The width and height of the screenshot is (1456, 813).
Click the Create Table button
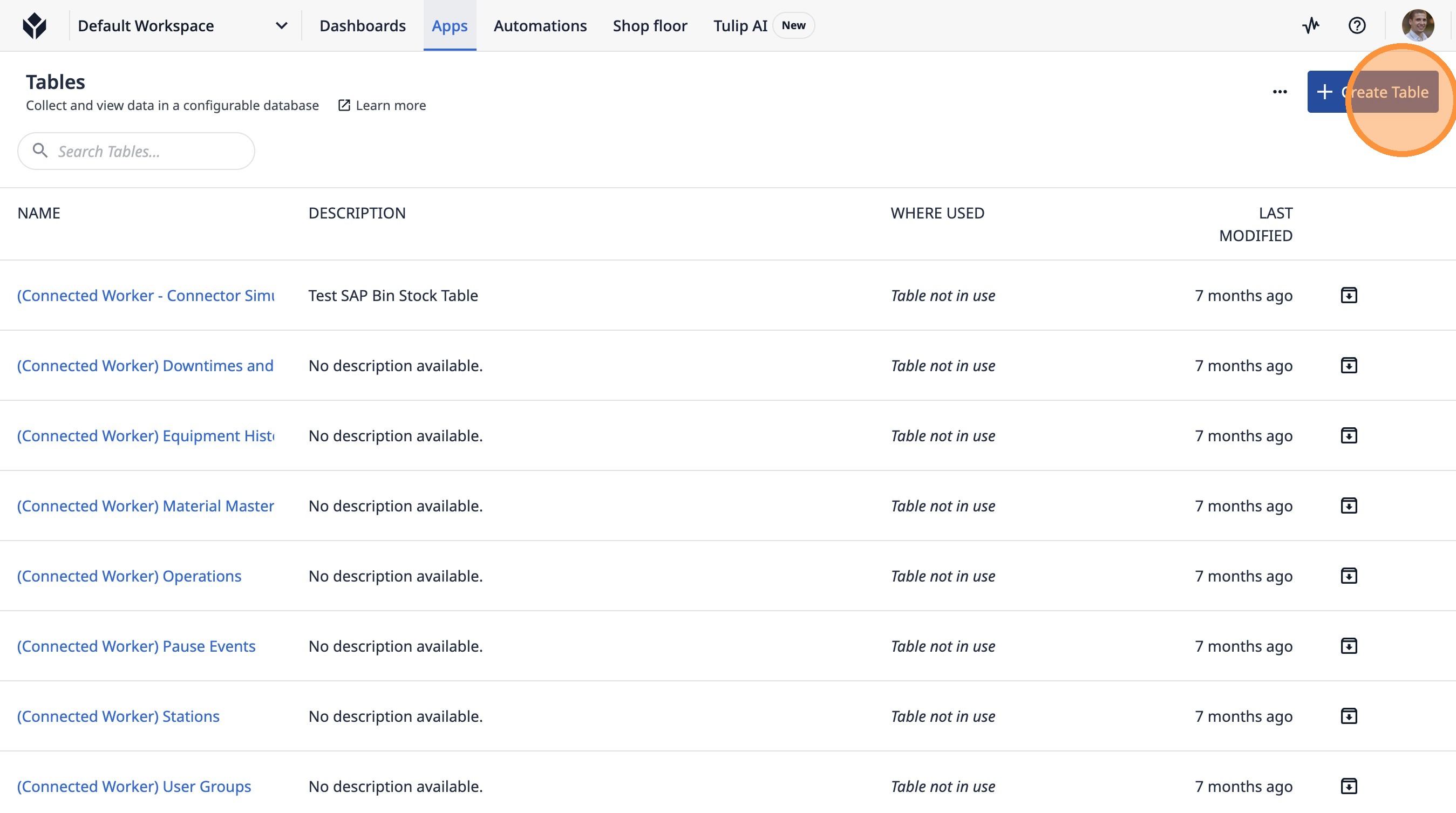[1372, 92]
